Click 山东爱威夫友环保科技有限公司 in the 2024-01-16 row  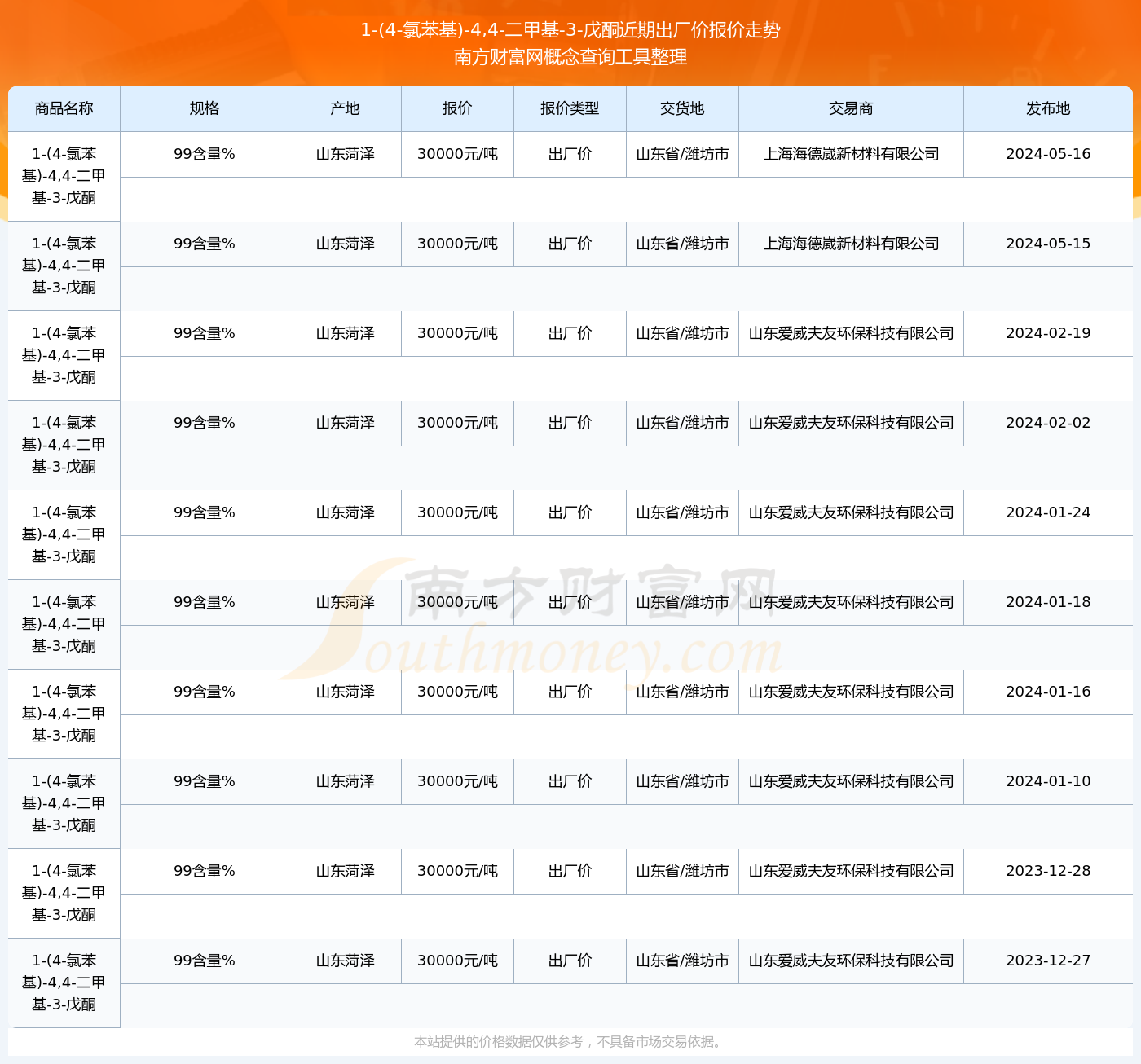click(851, 692)
